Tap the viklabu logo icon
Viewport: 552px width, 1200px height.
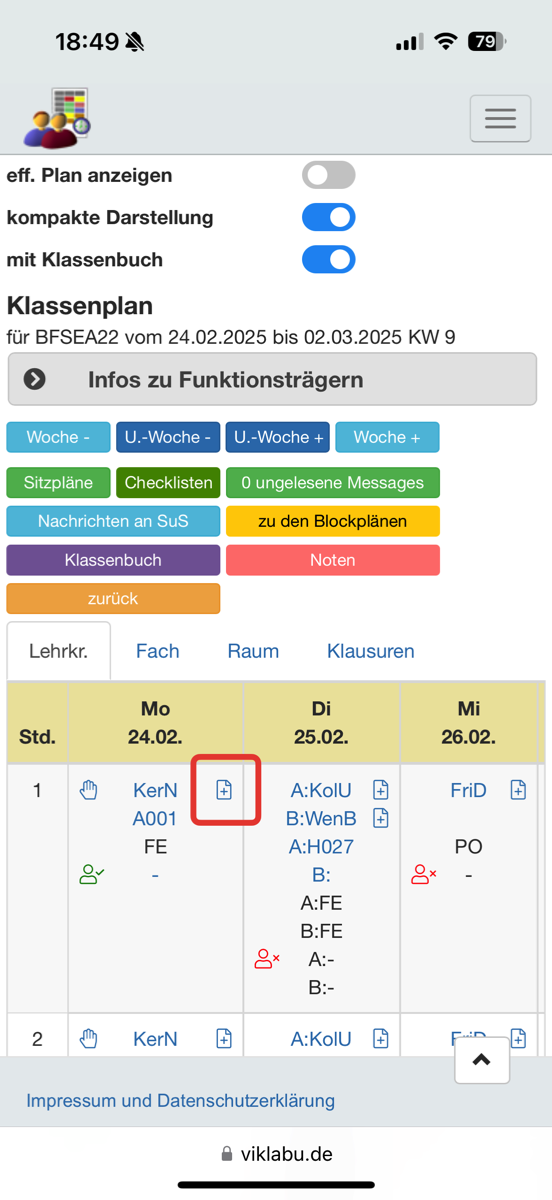coord(57,119)
